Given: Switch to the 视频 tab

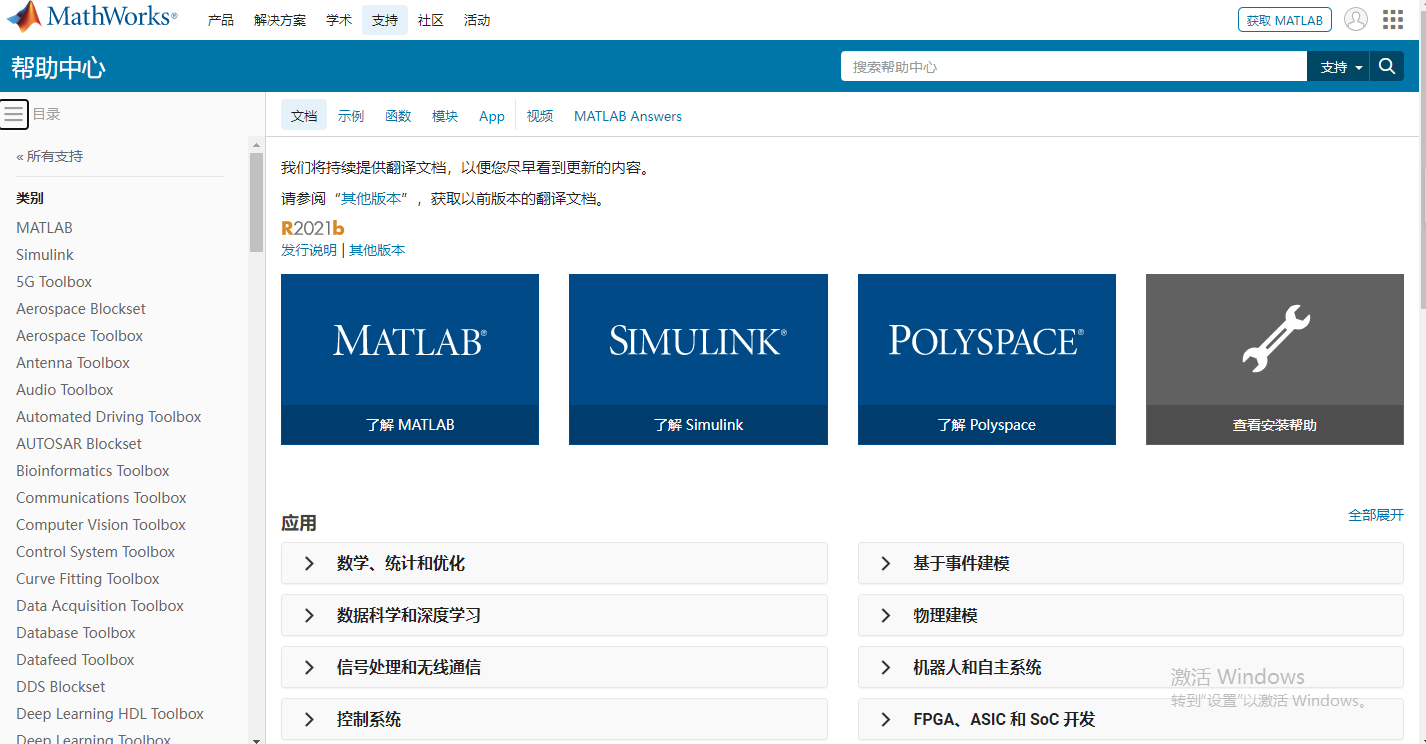Looking at the screenshot, I should click(x=540, y=116).
